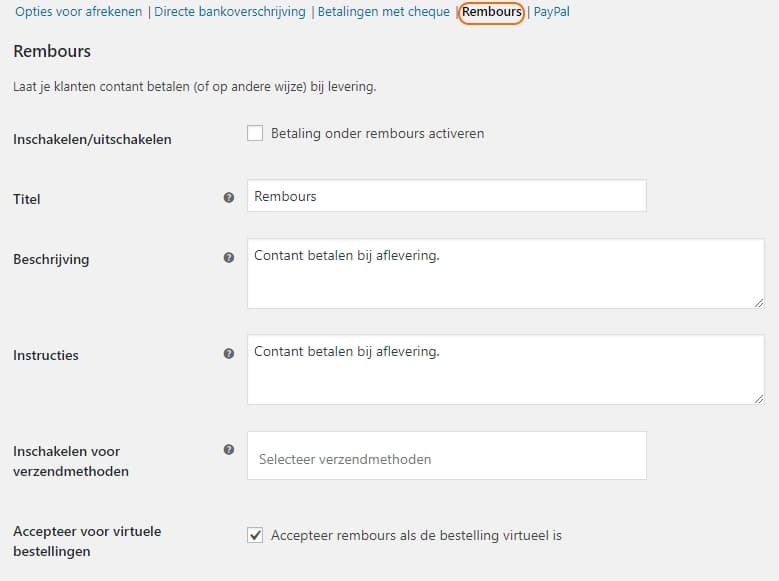Image resolution: width=779 pixels, height=581 pixels.
Task: Click help icon next to Titel
Action: coord(229,198)
